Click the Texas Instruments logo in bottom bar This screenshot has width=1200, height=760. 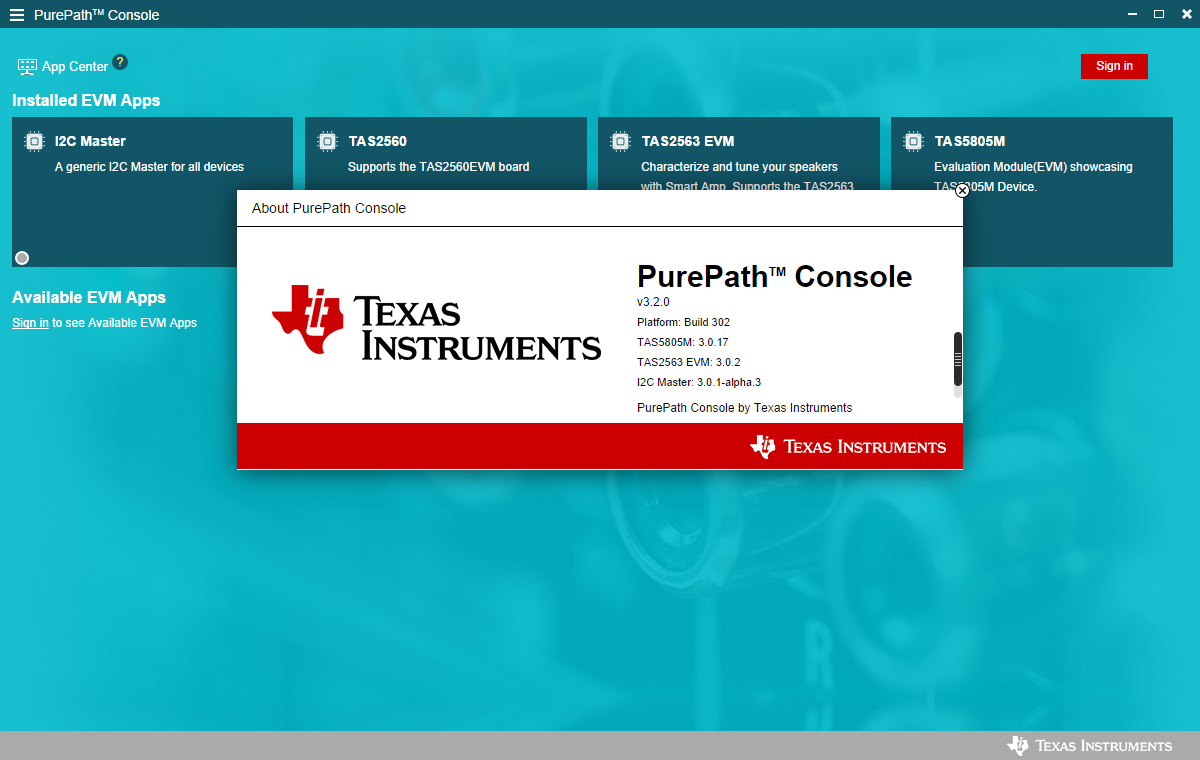1090,745
